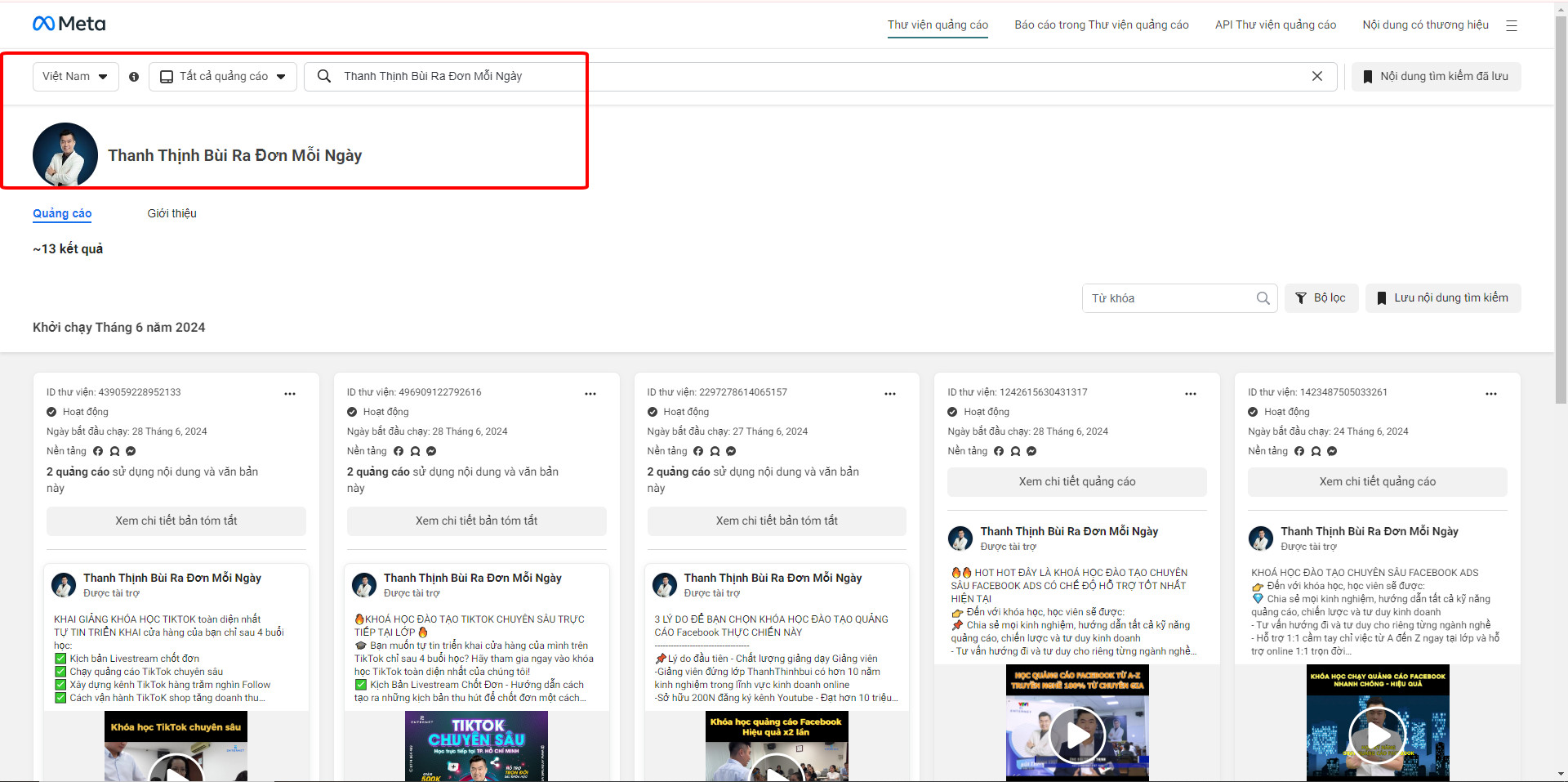View summary details for ad 439059228952133
The height and width of the screenshot is (782, 1568).
coord(176,521)
